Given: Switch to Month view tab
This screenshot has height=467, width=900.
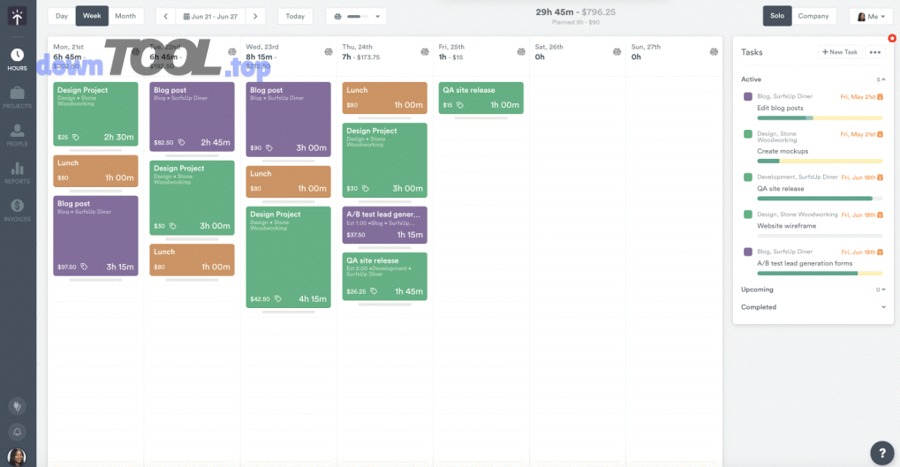Looking at the screenshot, I should (x=125, y=16).
